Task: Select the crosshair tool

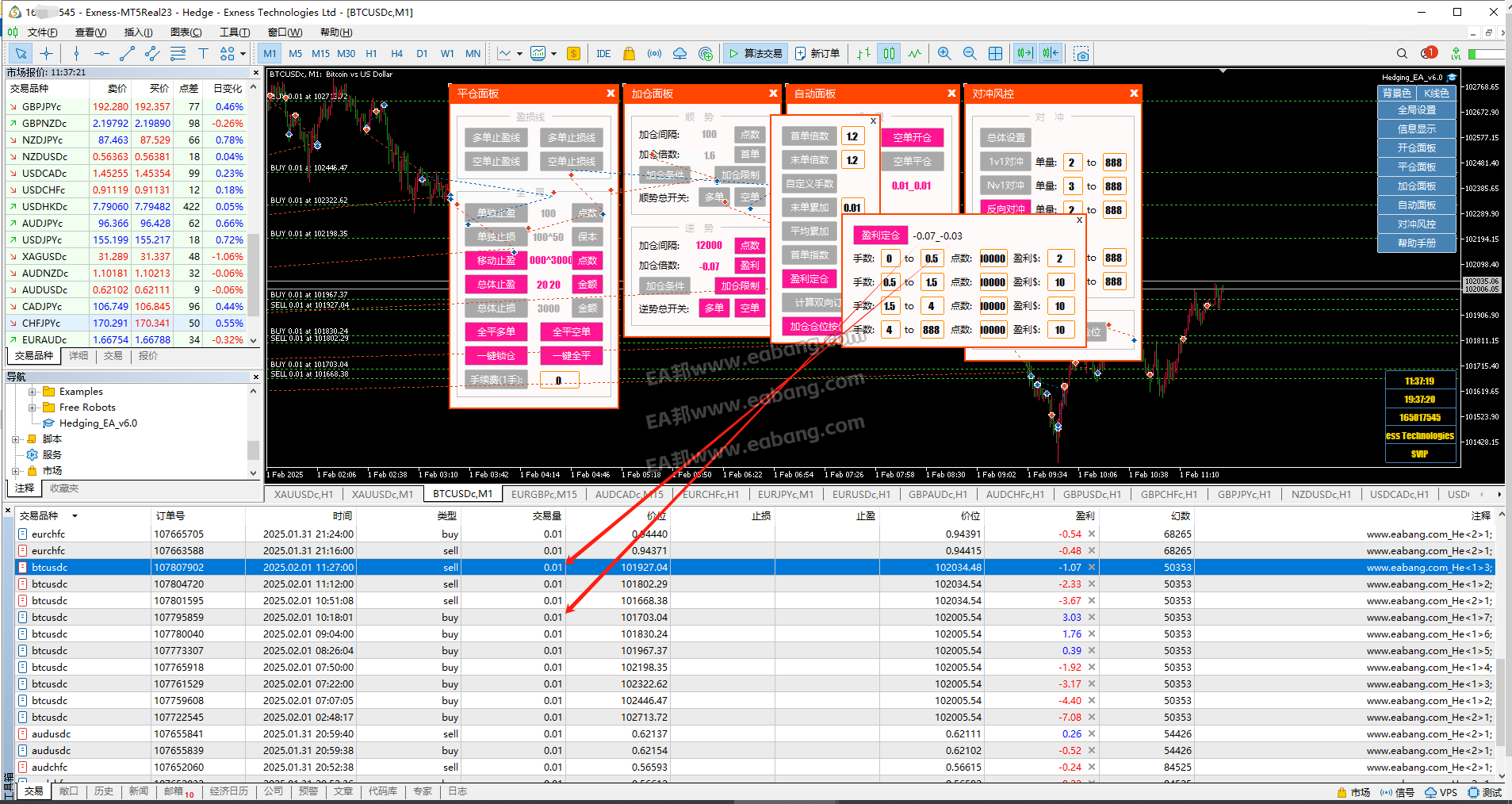Action: pos(47,54)
